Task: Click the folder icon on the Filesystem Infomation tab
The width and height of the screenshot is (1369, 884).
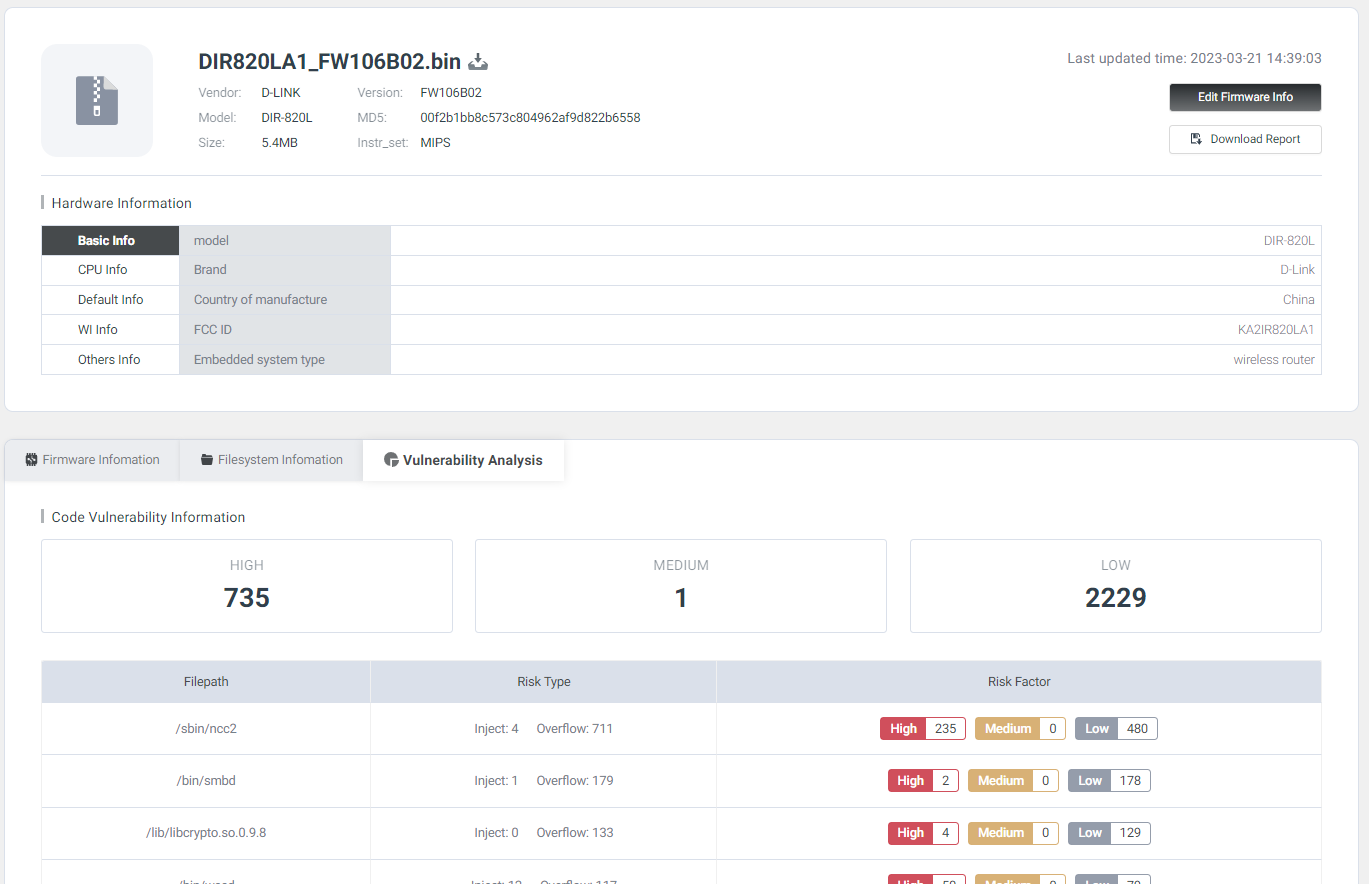Action: [x=207, y=460]
